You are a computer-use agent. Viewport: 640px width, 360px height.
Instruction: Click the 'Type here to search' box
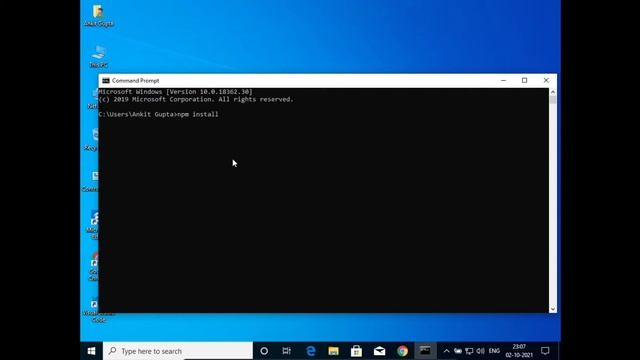click(178, 351)
